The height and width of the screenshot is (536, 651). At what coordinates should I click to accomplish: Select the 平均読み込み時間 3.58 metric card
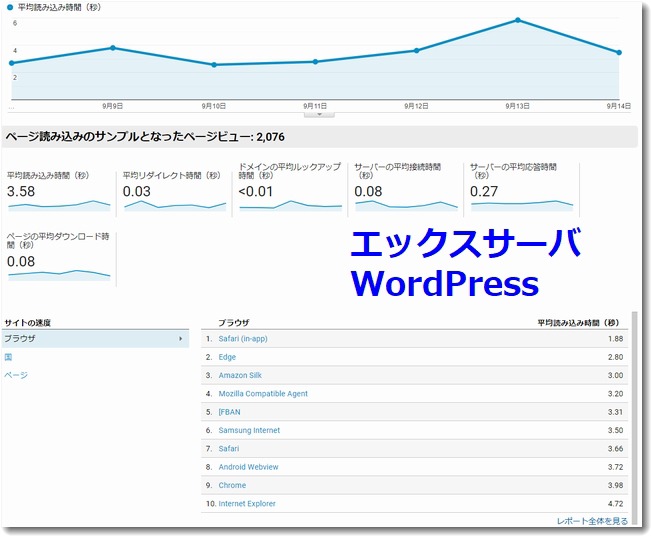59,190
